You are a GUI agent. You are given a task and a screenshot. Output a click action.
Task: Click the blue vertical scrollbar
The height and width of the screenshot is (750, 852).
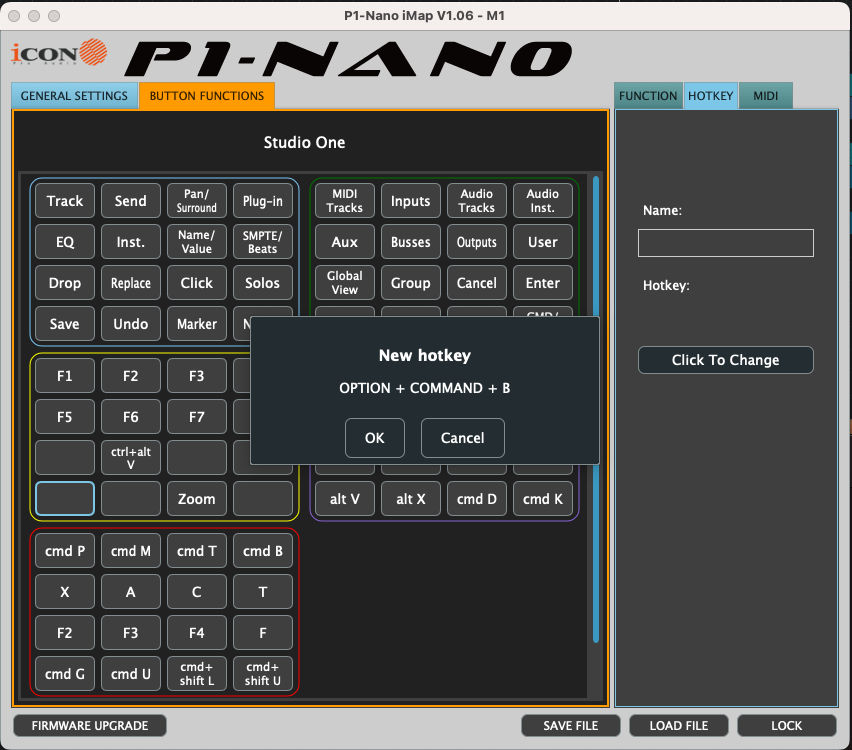596,409
